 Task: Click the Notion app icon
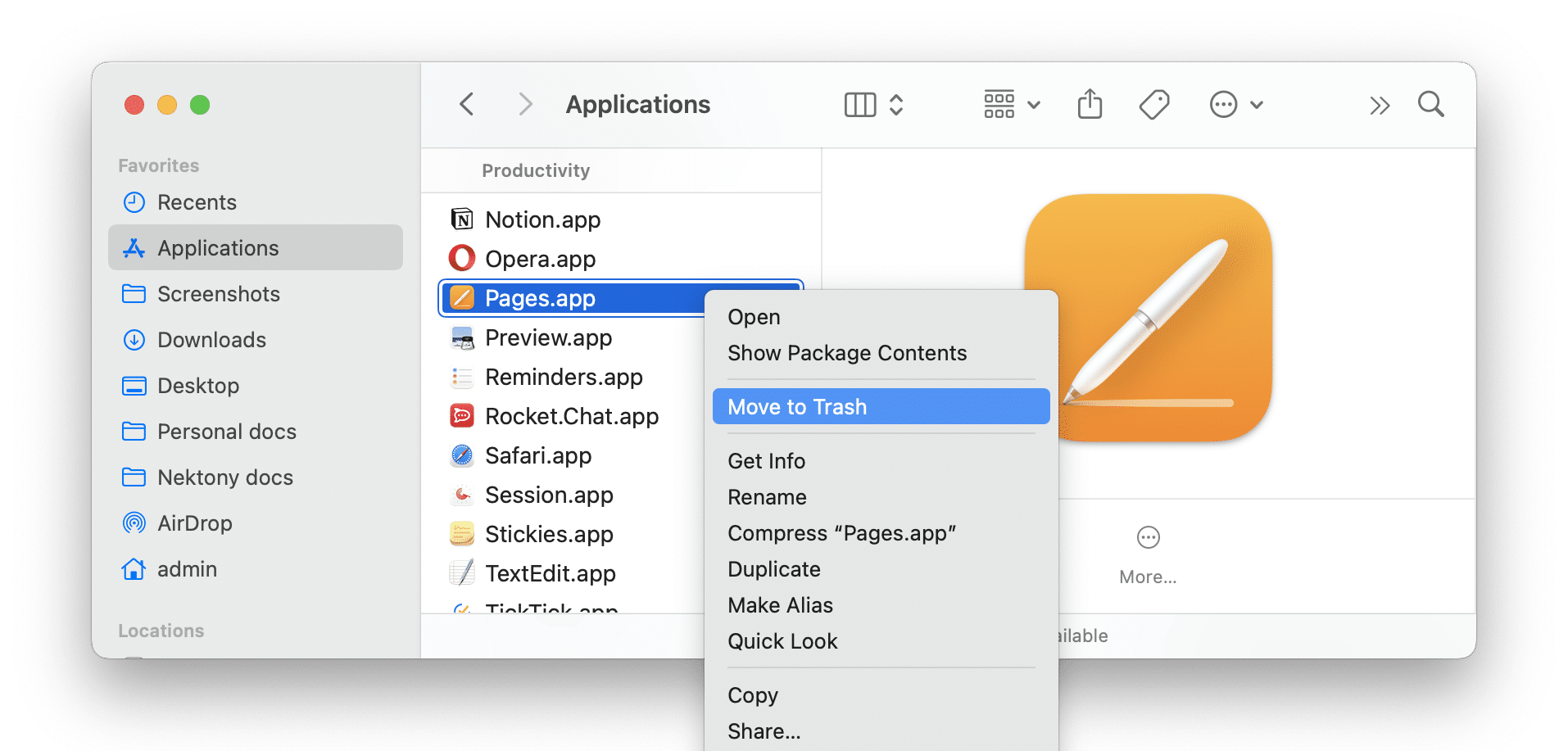click(x=462, y=219)
